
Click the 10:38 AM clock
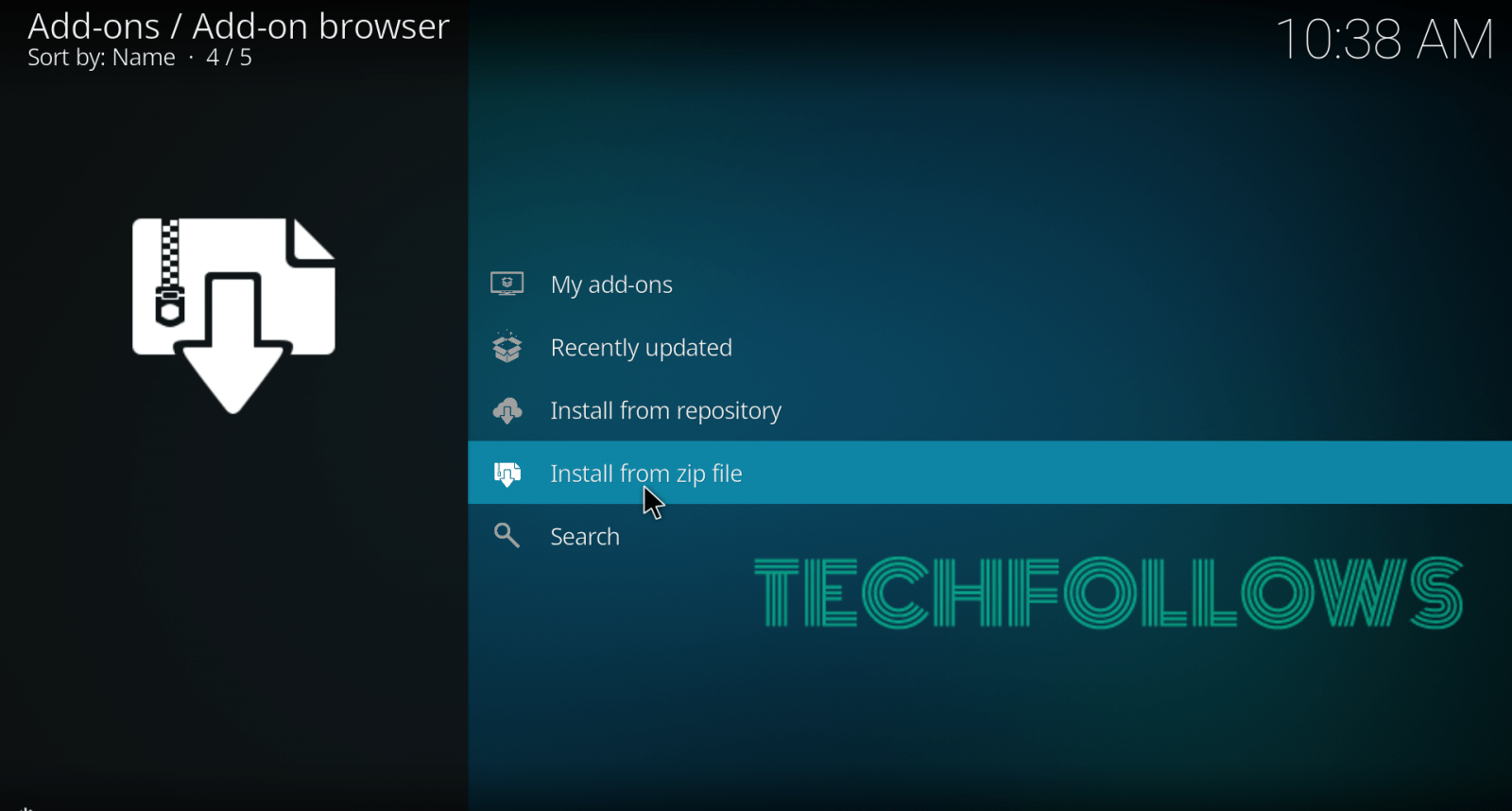(x=1384, y=40)
